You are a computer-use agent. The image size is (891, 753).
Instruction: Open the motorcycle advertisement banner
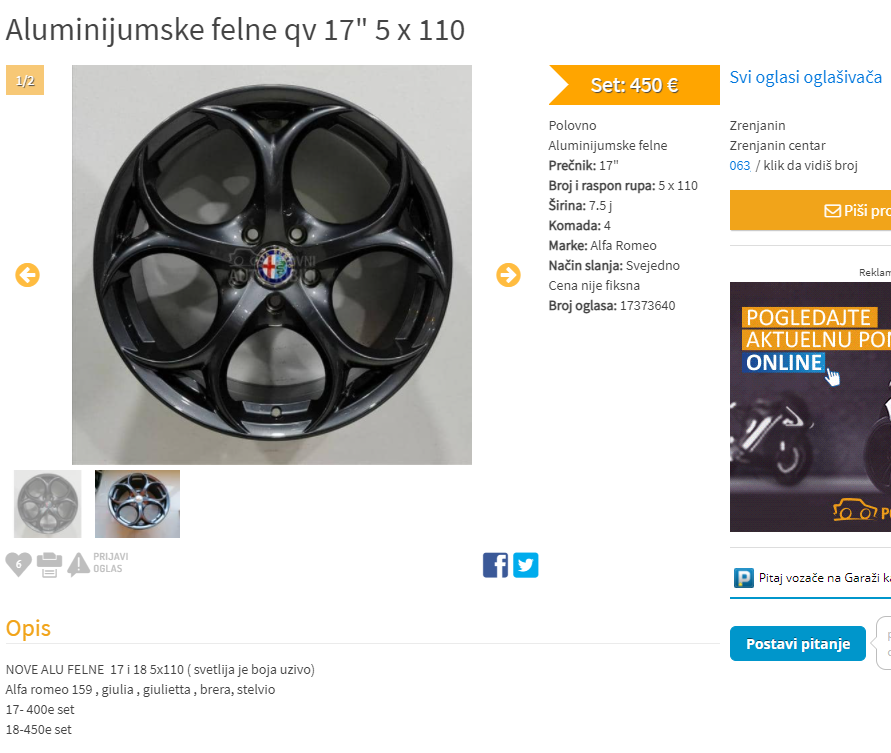point(810,407)
